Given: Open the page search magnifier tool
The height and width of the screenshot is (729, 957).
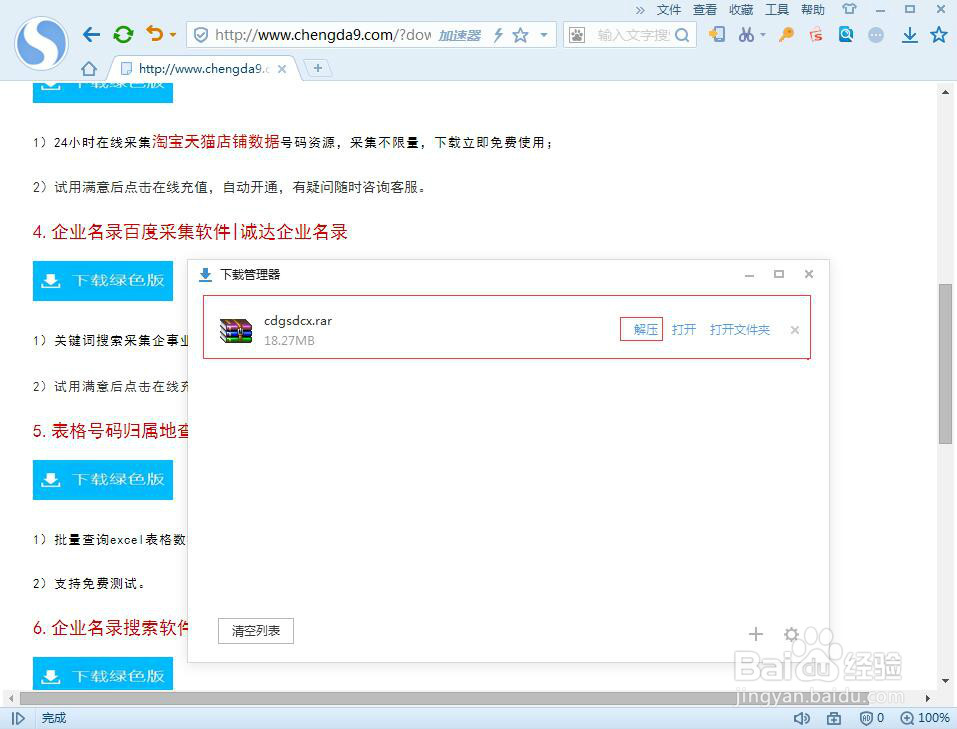Looking at the screenshot, I should click(x=845, y=35).
